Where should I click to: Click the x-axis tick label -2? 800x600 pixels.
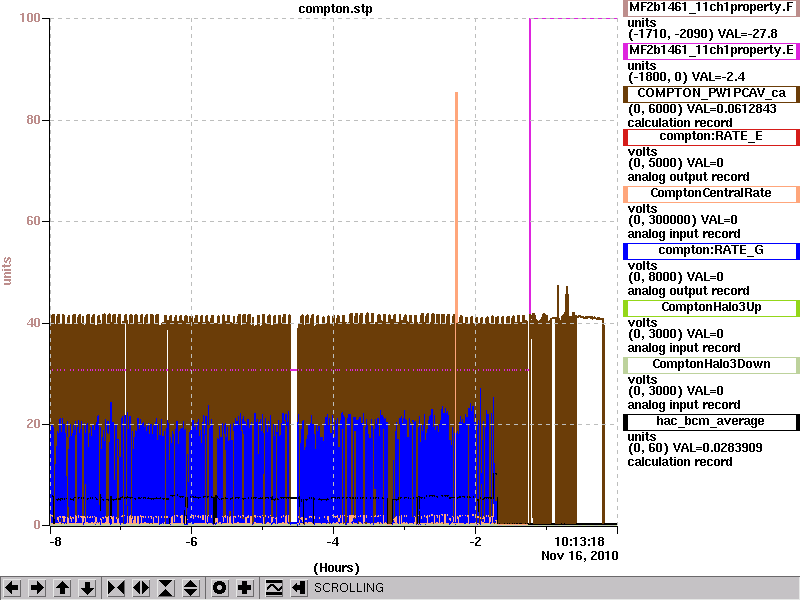(x=475, y=541)
